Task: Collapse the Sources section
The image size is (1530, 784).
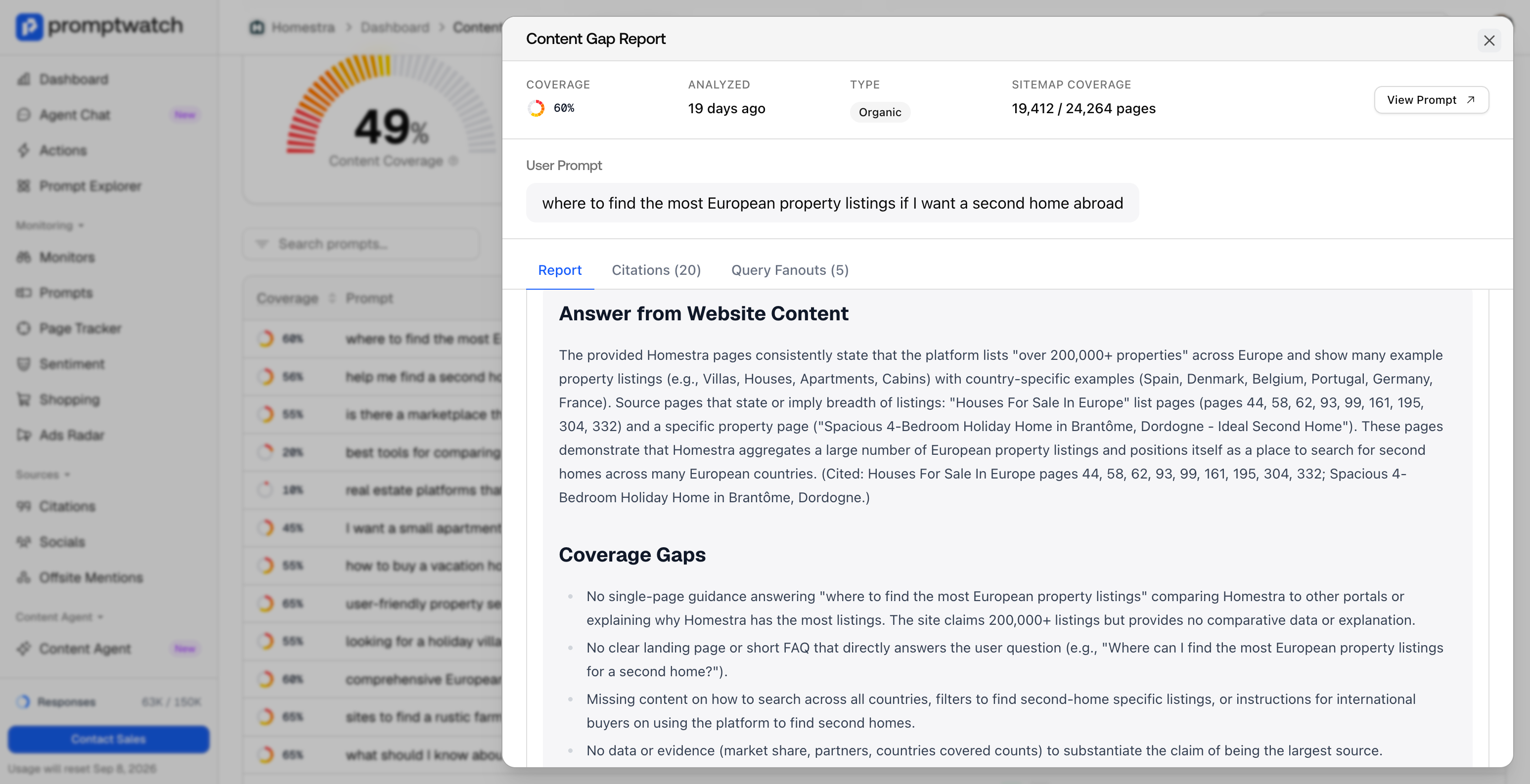Action: pos(44,475)
